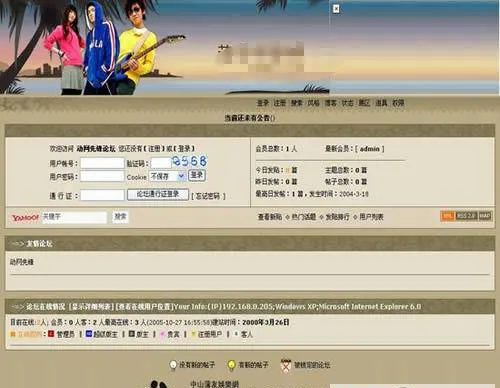
Task: Click the 忘记密码 link
Action: click(208, 196)
